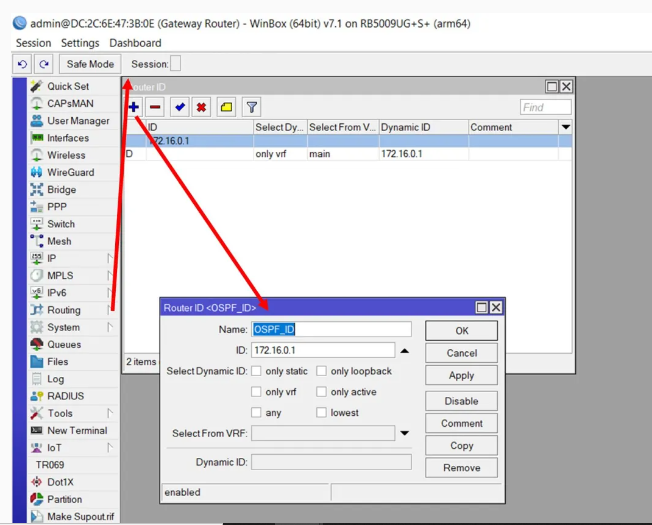Screen dimensions: 652x525
Task: Toggle Safe Mode button
Action: (x=90, y=64)
